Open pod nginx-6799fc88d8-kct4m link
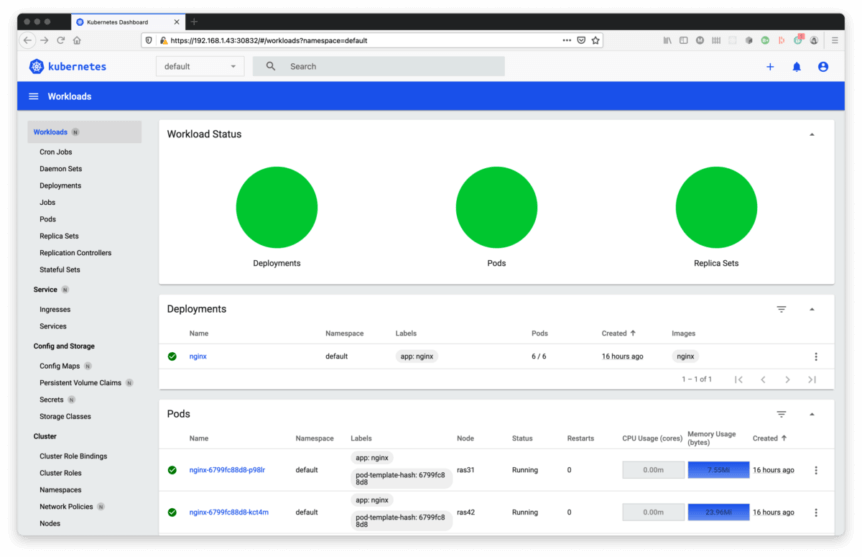 click(x=229, y=512)
